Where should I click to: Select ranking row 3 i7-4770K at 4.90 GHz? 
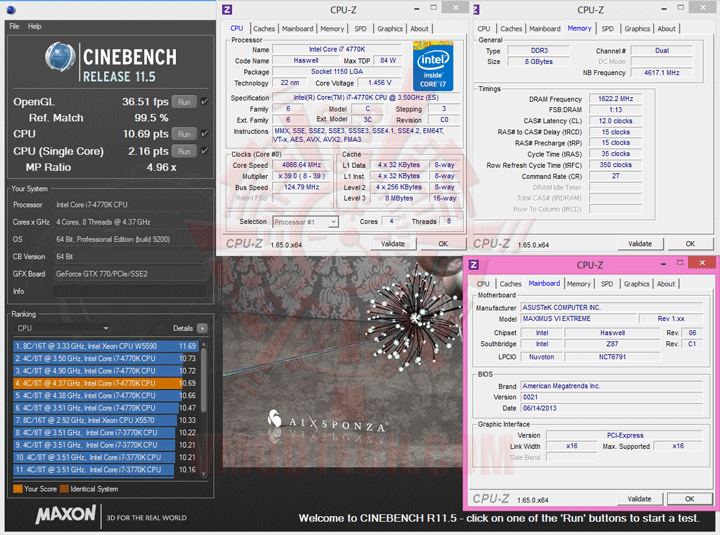point(106,371)
